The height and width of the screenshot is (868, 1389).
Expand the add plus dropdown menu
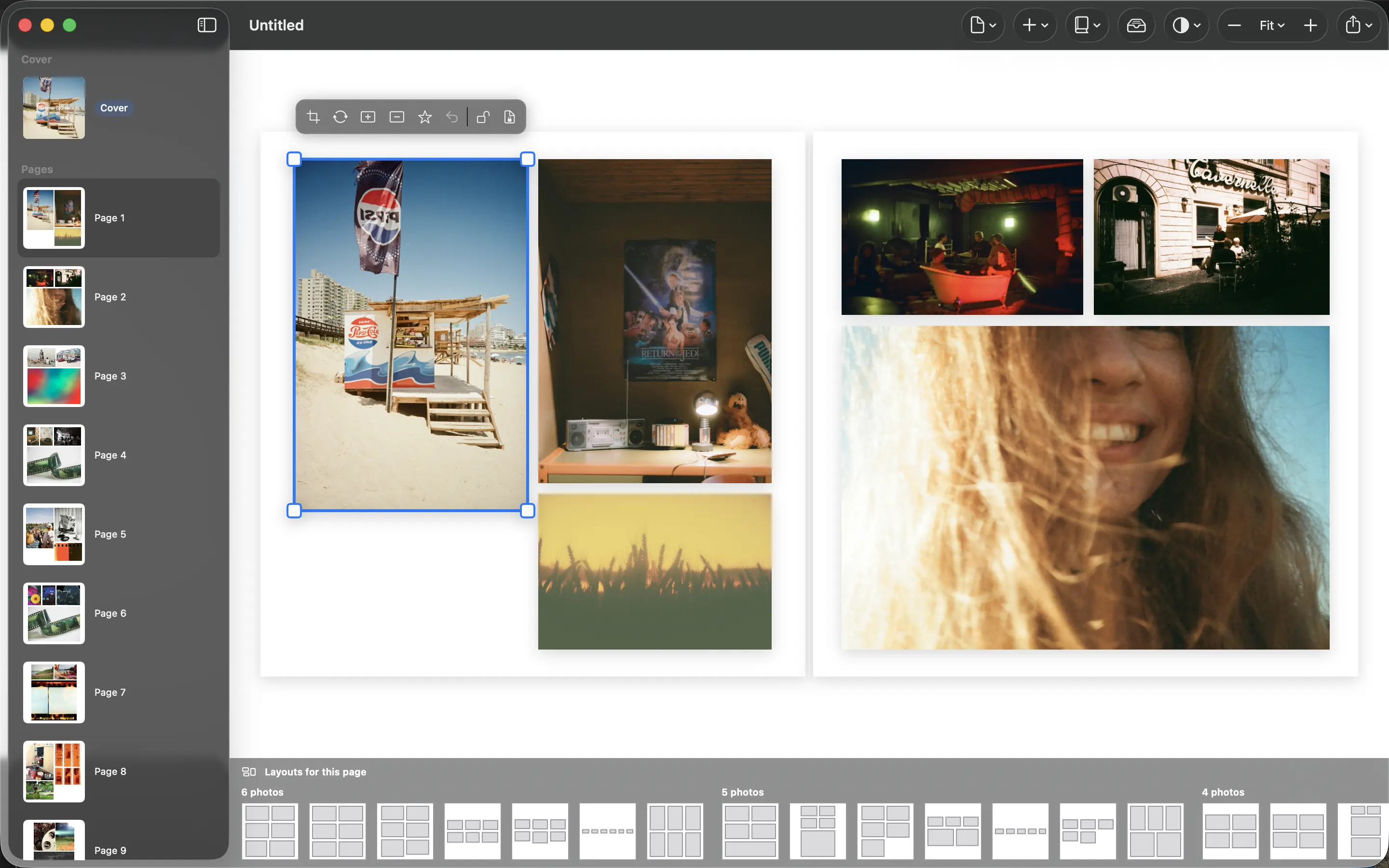point(1035,25)
